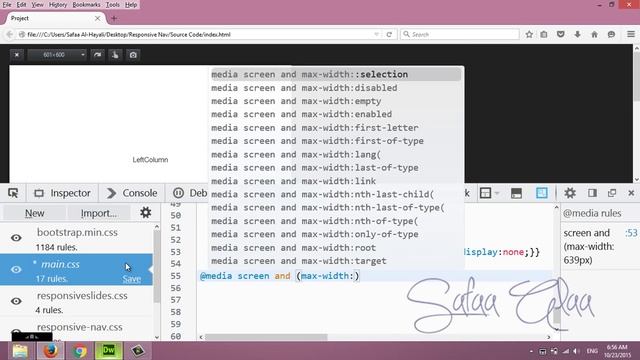Choose first-of-type autocomplete suggestion

point(336,141)
